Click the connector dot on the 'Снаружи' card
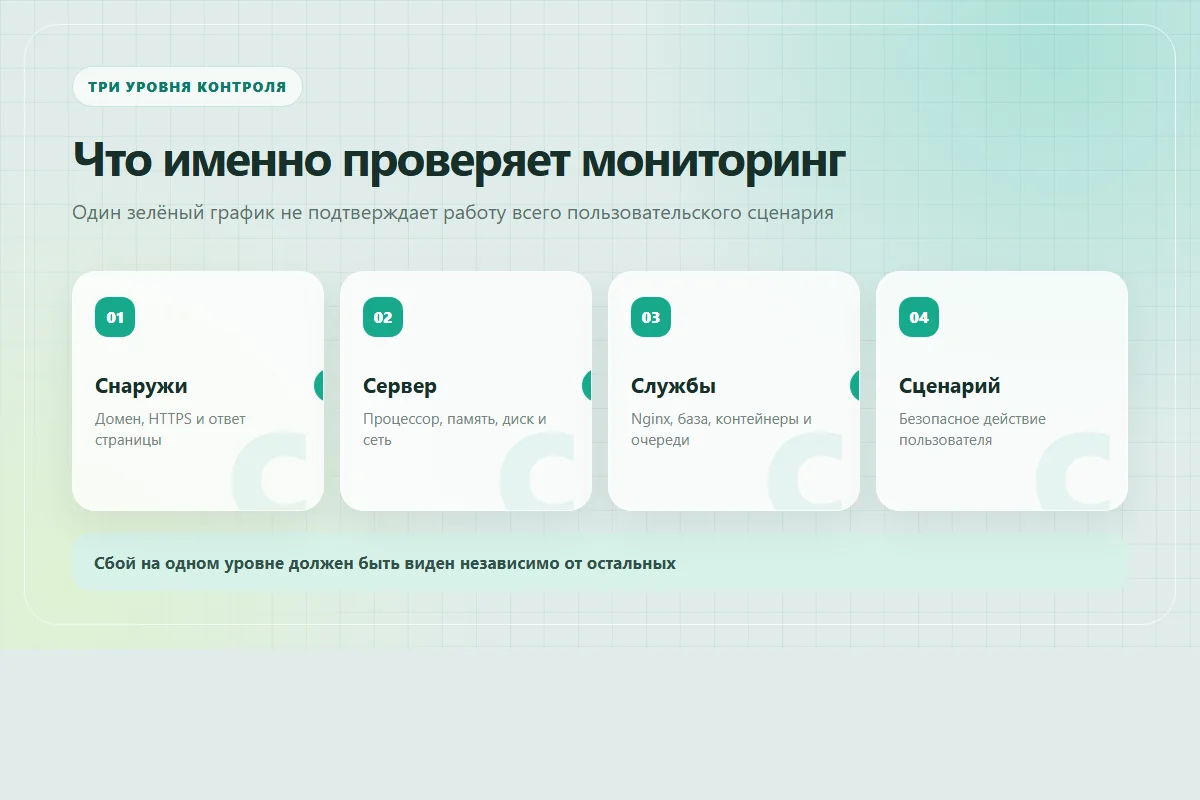The height and width of the screenshot is (800, 1200). point(320,385)
